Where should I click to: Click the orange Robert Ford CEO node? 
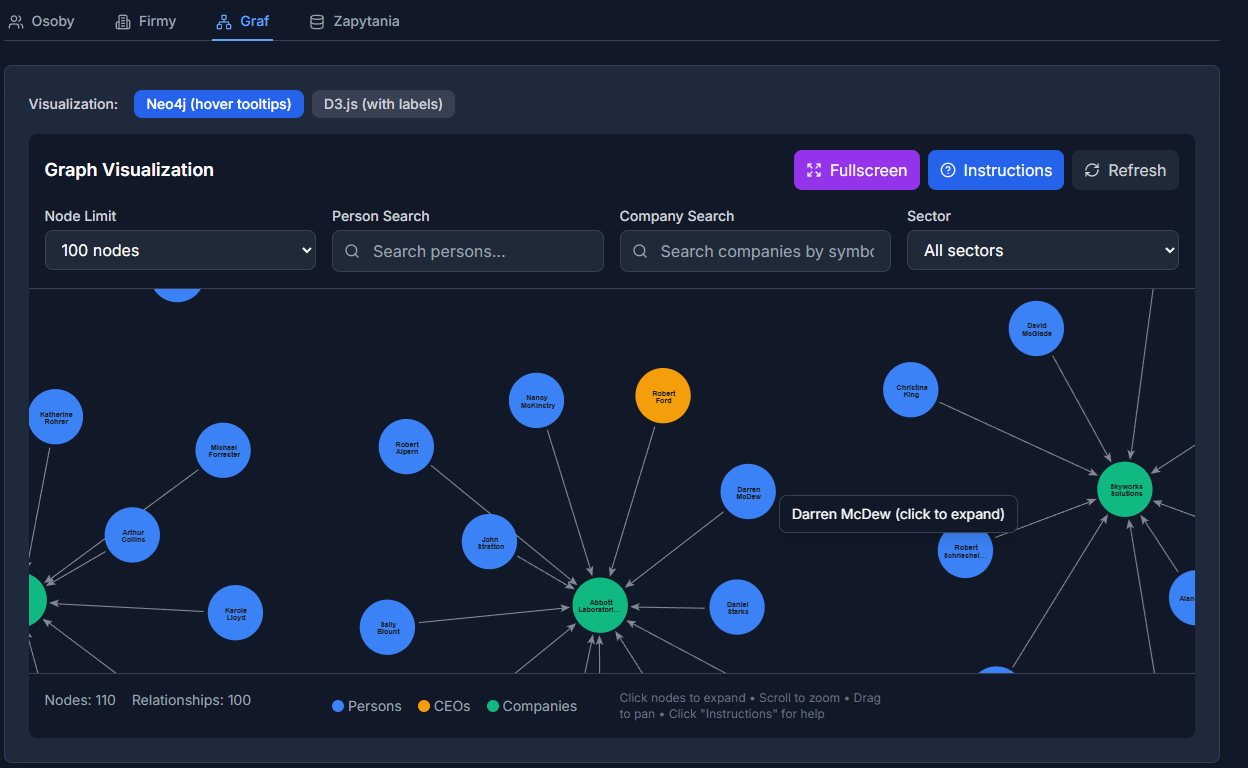663,397
